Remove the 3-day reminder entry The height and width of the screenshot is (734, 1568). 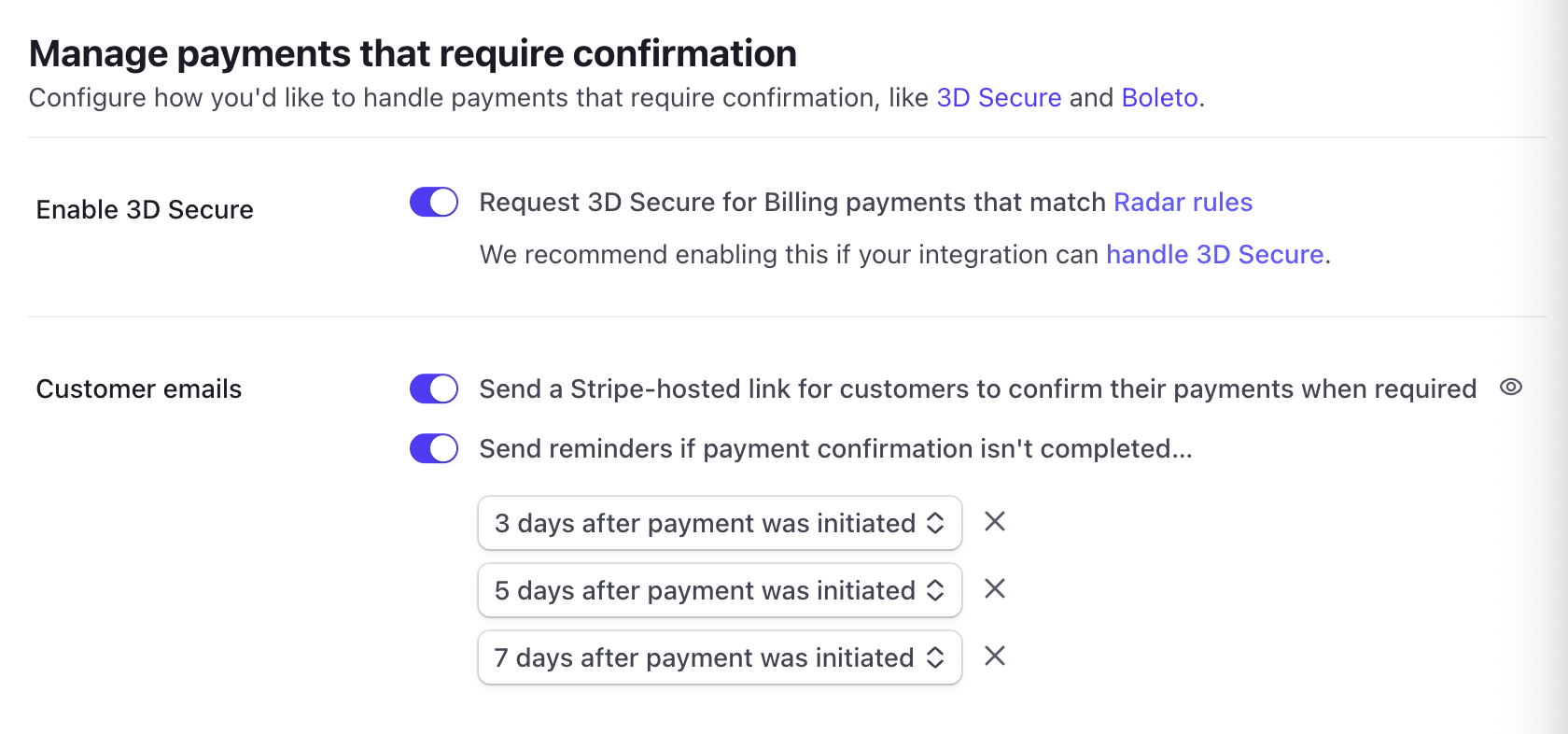pos(994,523)
